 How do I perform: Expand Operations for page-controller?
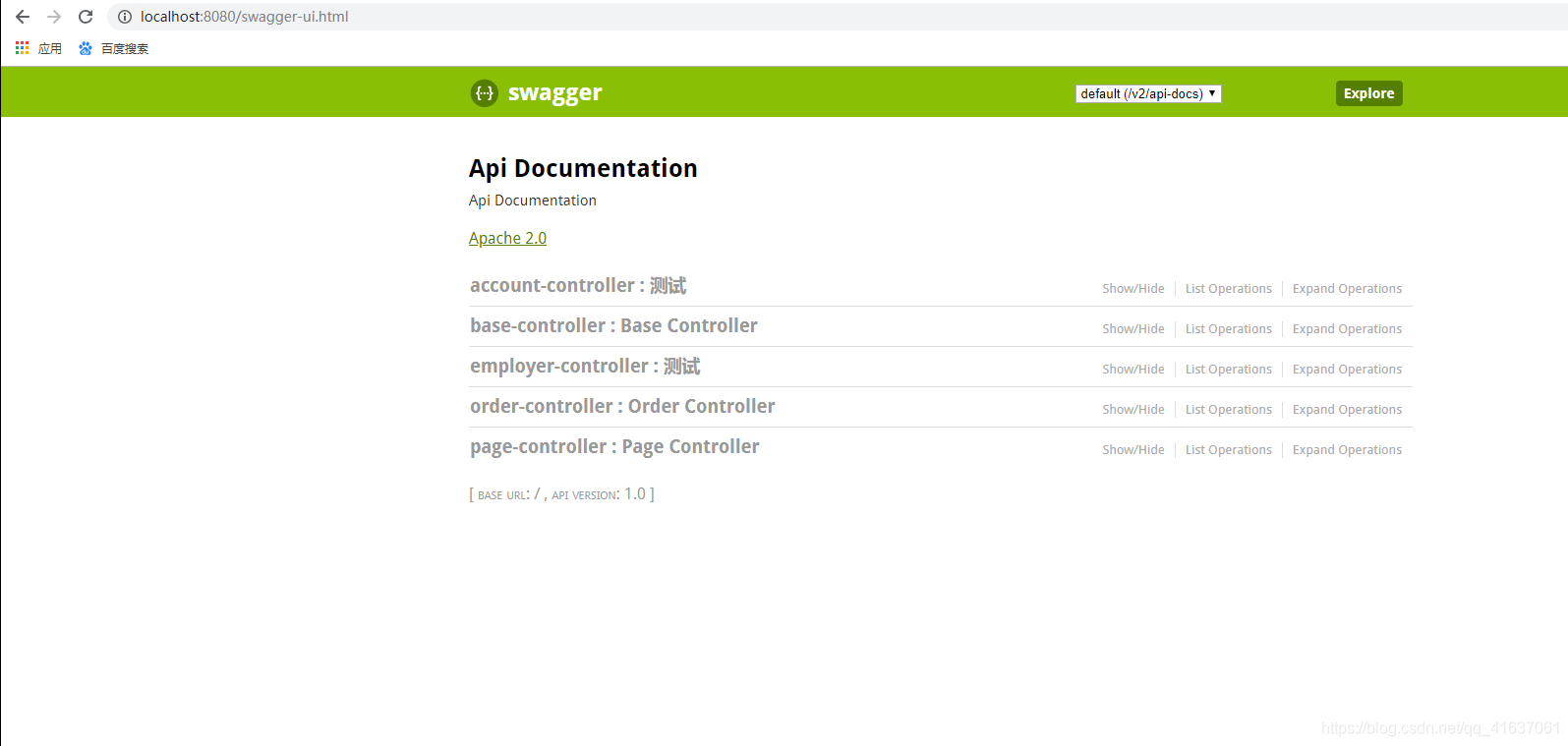pos(1347,450)
